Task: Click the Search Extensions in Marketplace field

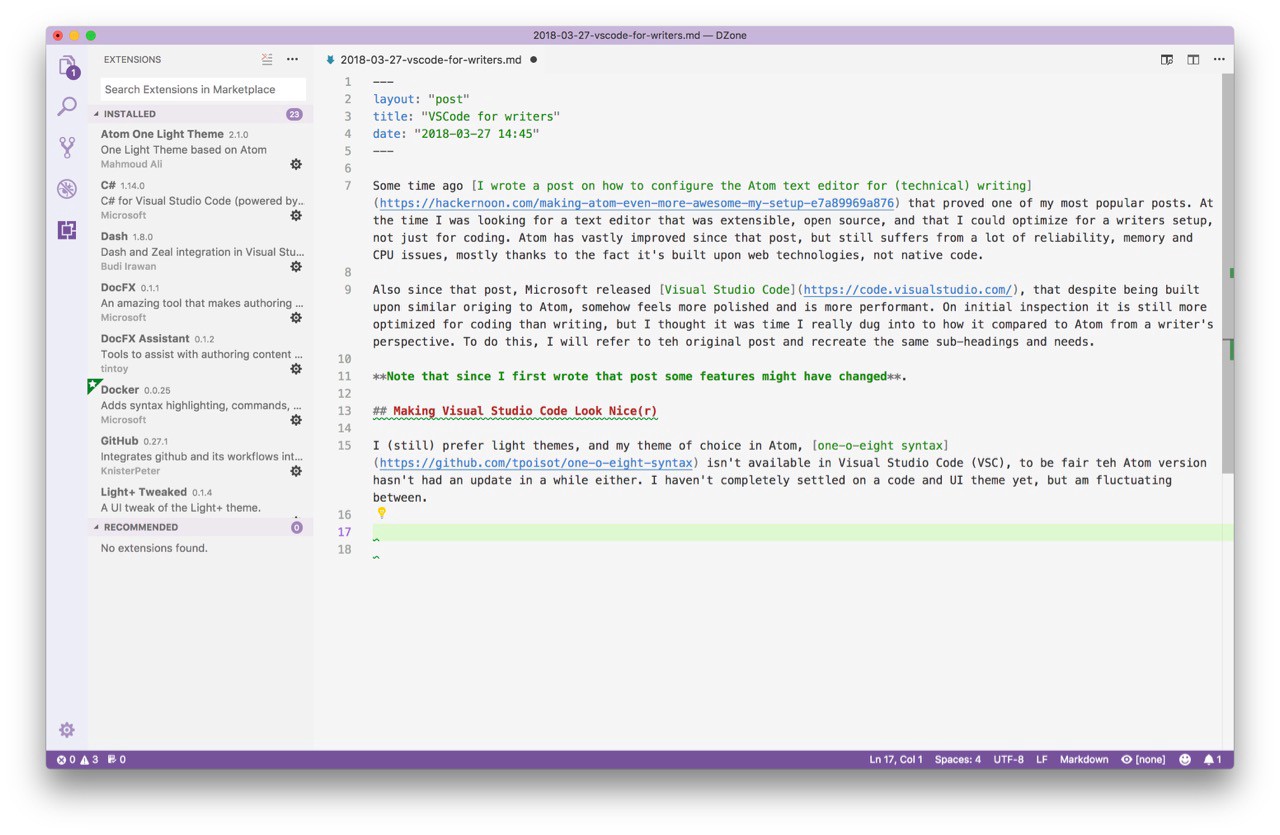Action: [x=203, y=89]
